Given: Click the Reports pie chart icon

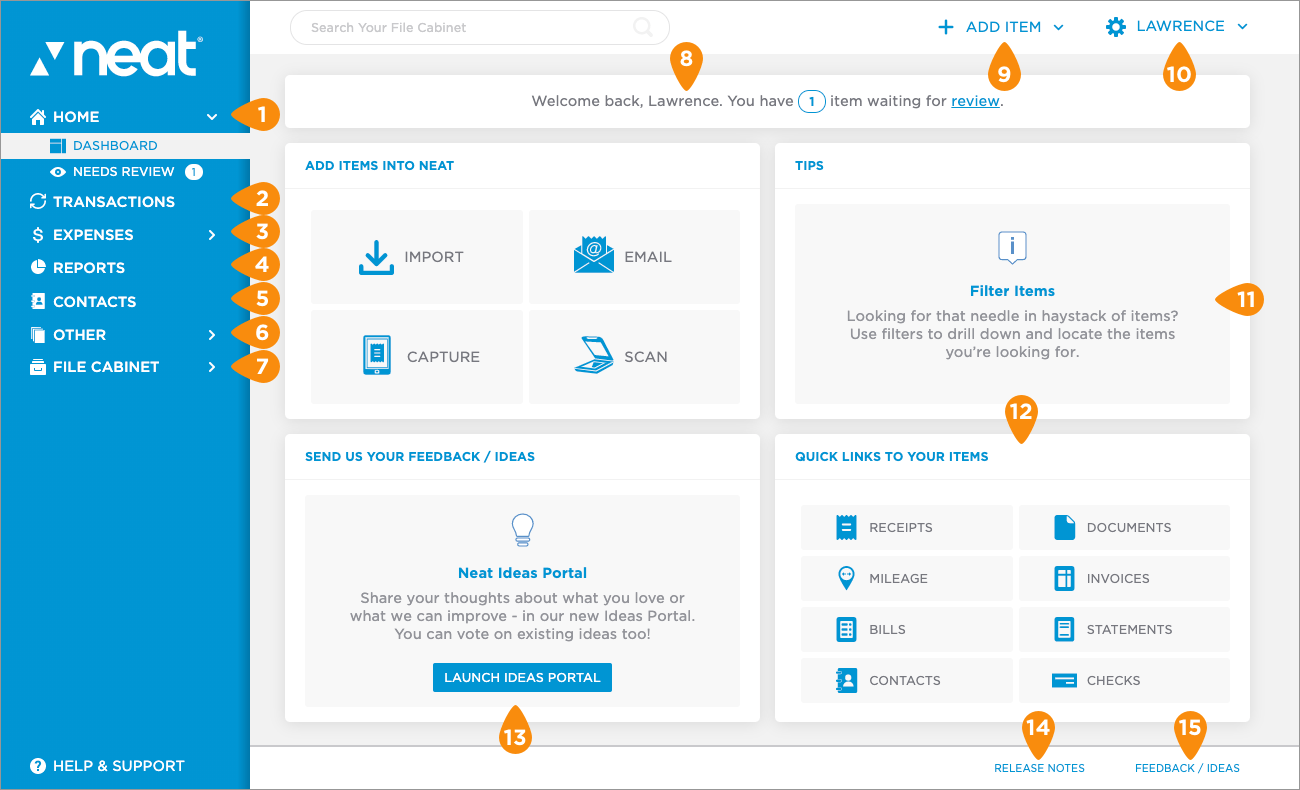Looking at the screenshot, I should pos(38,267).
